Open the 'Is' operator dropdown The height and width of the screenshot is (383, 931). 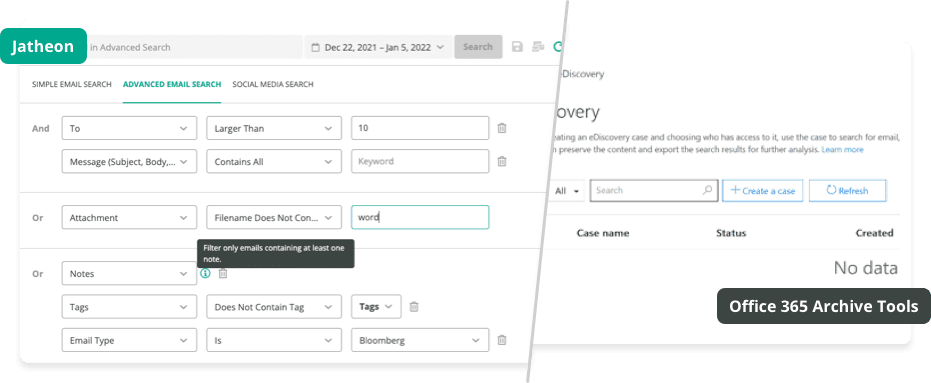point(274,340)
